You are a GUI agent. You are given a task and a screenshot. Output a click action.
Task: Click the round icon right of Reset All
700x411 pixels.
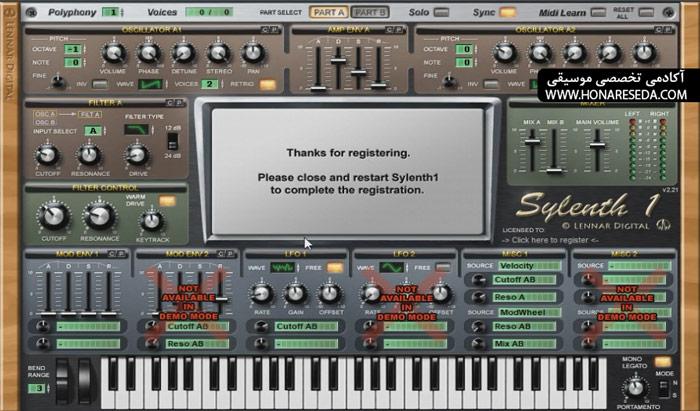[668, 12]
